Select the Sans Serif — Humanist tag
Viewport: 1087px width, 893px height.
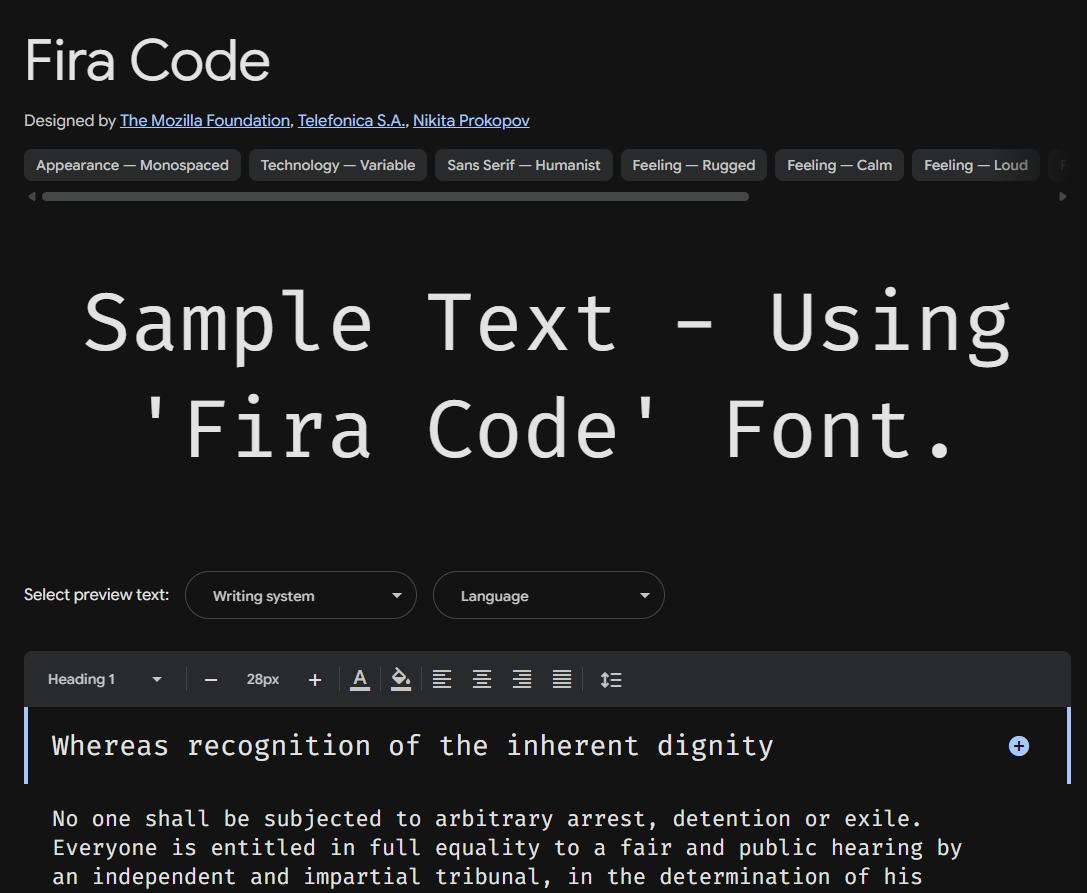coord(523,165)
